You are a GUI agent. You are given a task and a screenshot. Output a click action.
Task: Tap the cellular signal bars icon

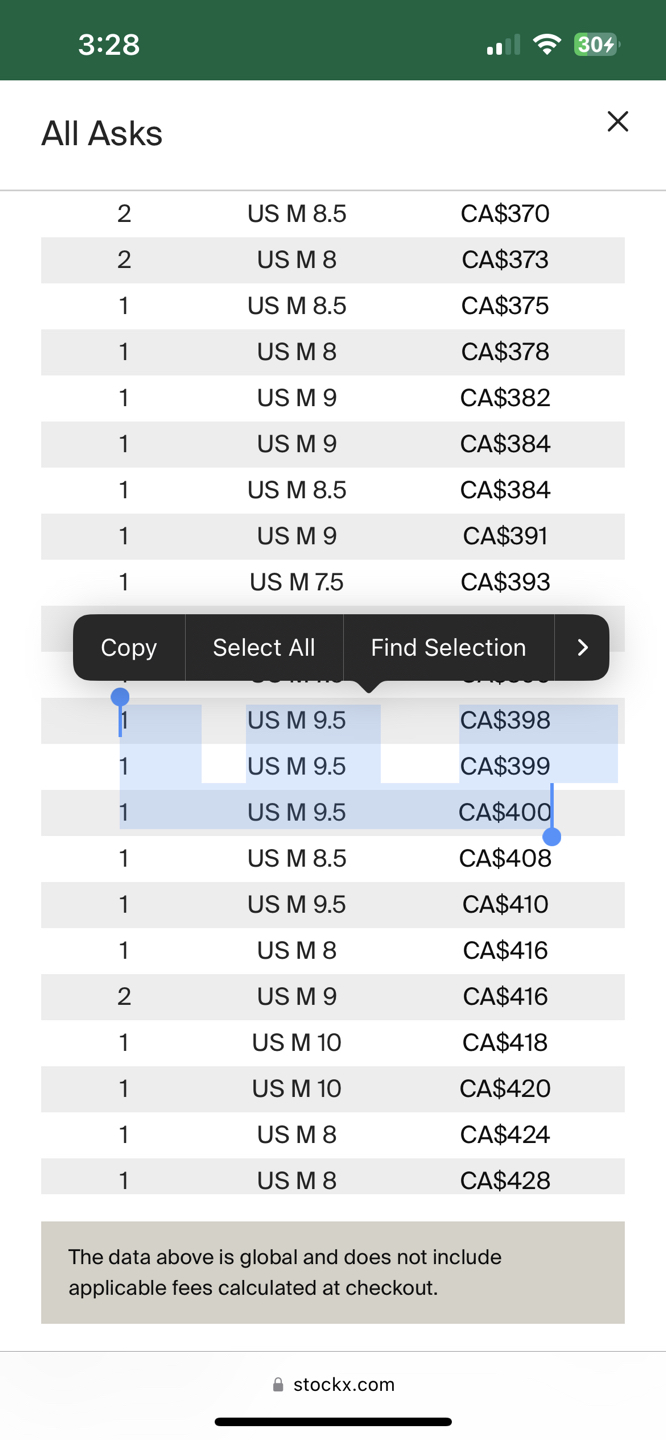coord(503,45)
